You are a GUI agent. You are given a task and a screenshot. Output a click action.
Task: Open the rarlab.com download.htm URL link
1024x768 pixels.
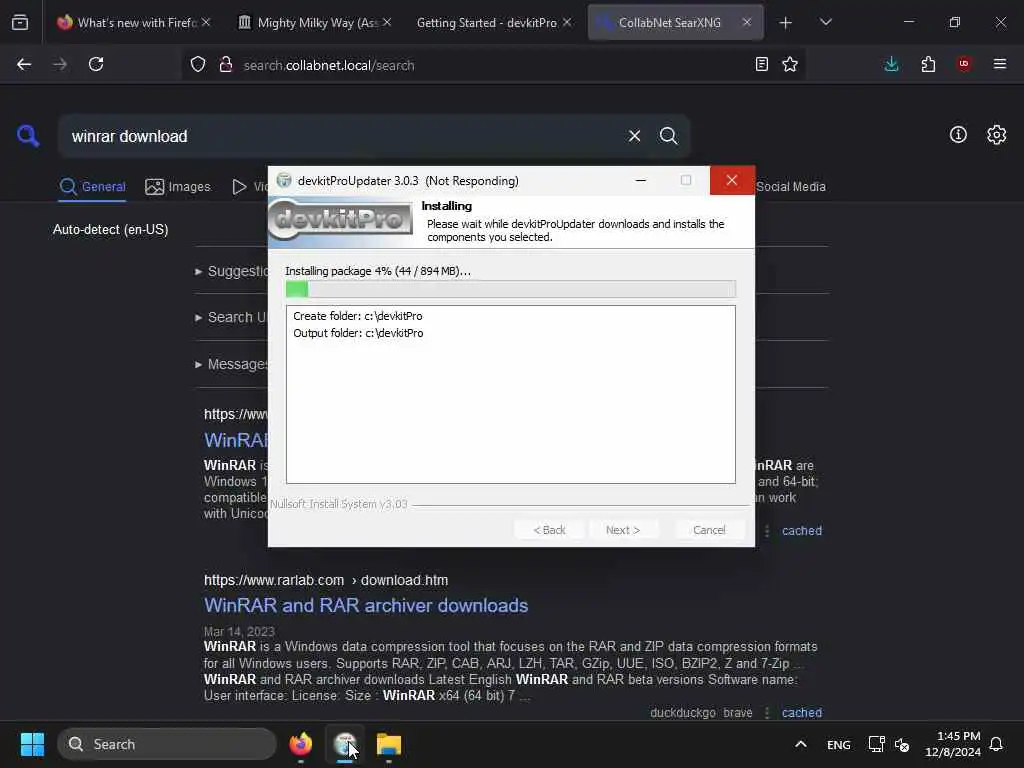[326, 581]
